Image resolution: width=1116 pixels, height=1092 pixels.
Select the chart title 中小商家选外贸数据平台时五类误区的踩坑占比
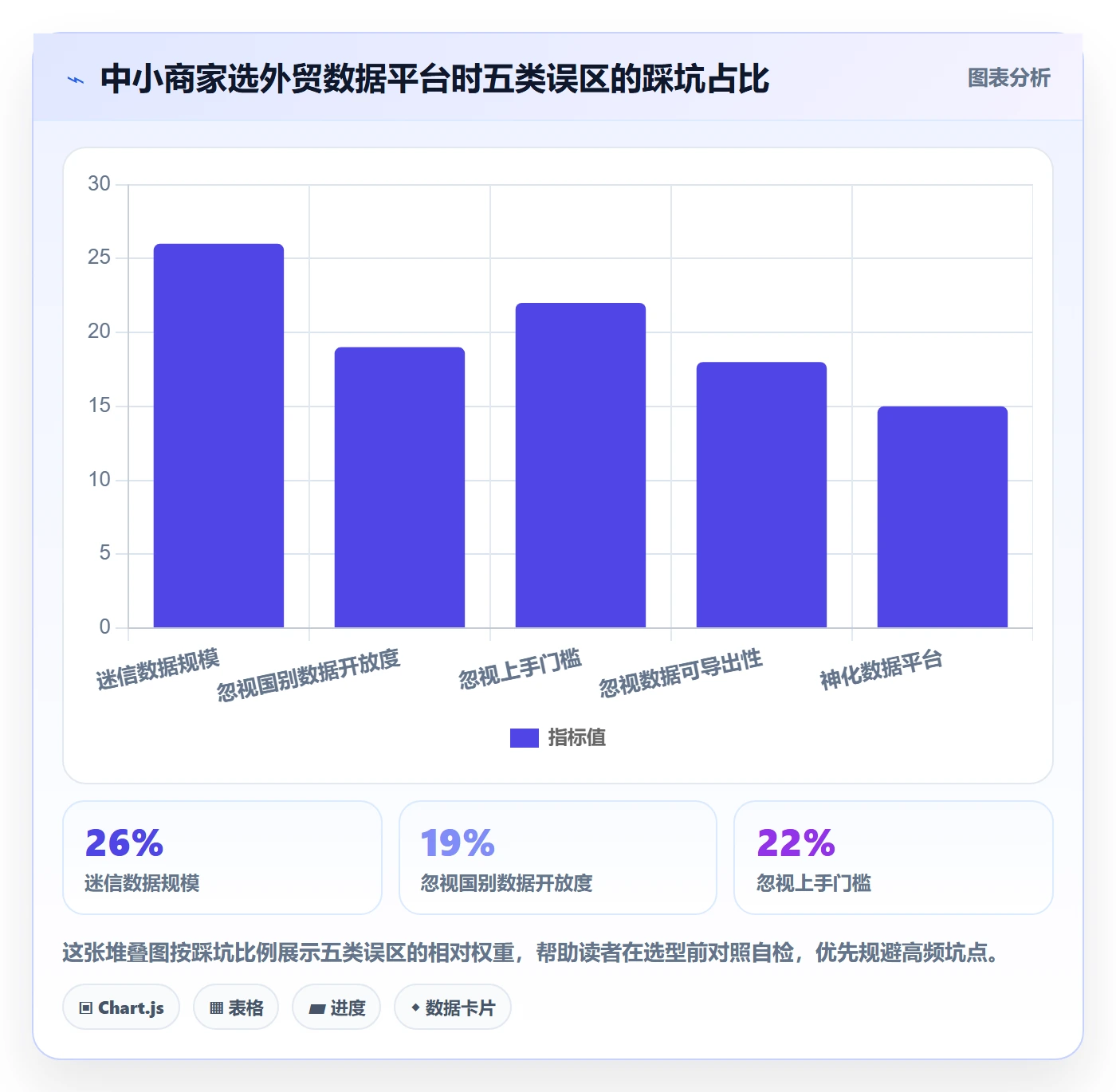(434, 79)
